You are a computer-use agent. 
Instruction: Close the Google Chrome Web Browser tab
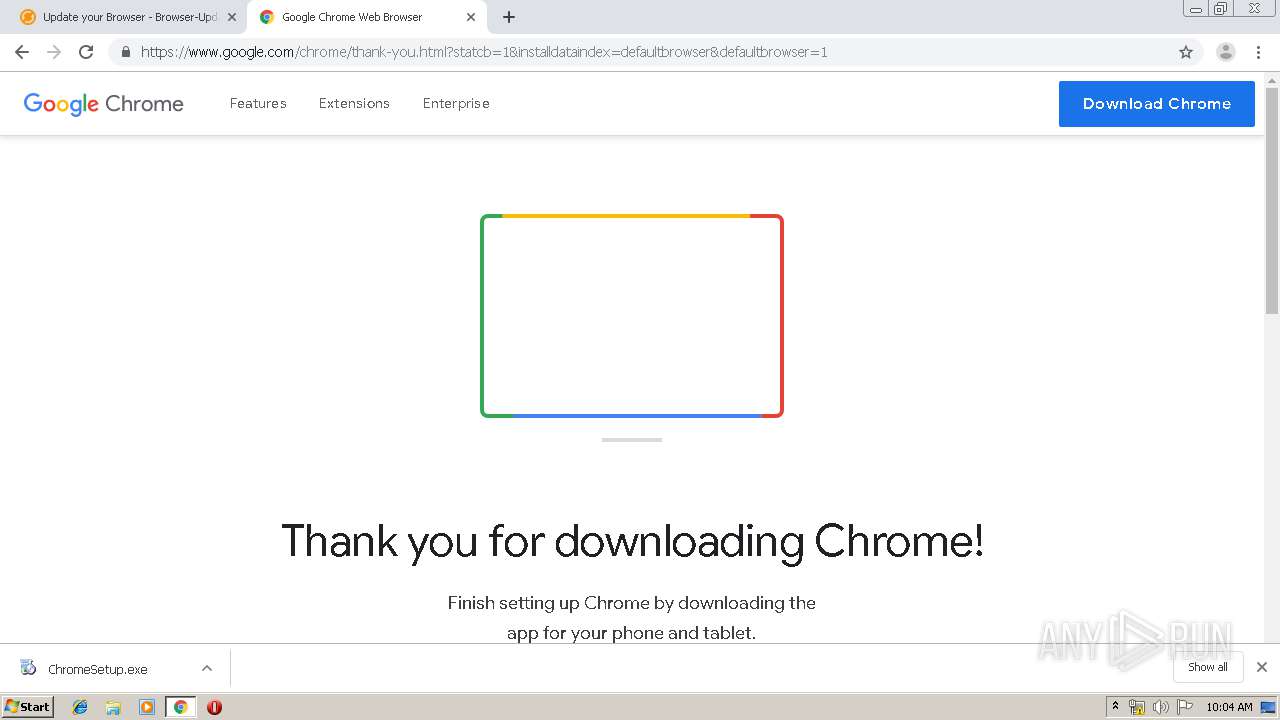coord(471,17)
